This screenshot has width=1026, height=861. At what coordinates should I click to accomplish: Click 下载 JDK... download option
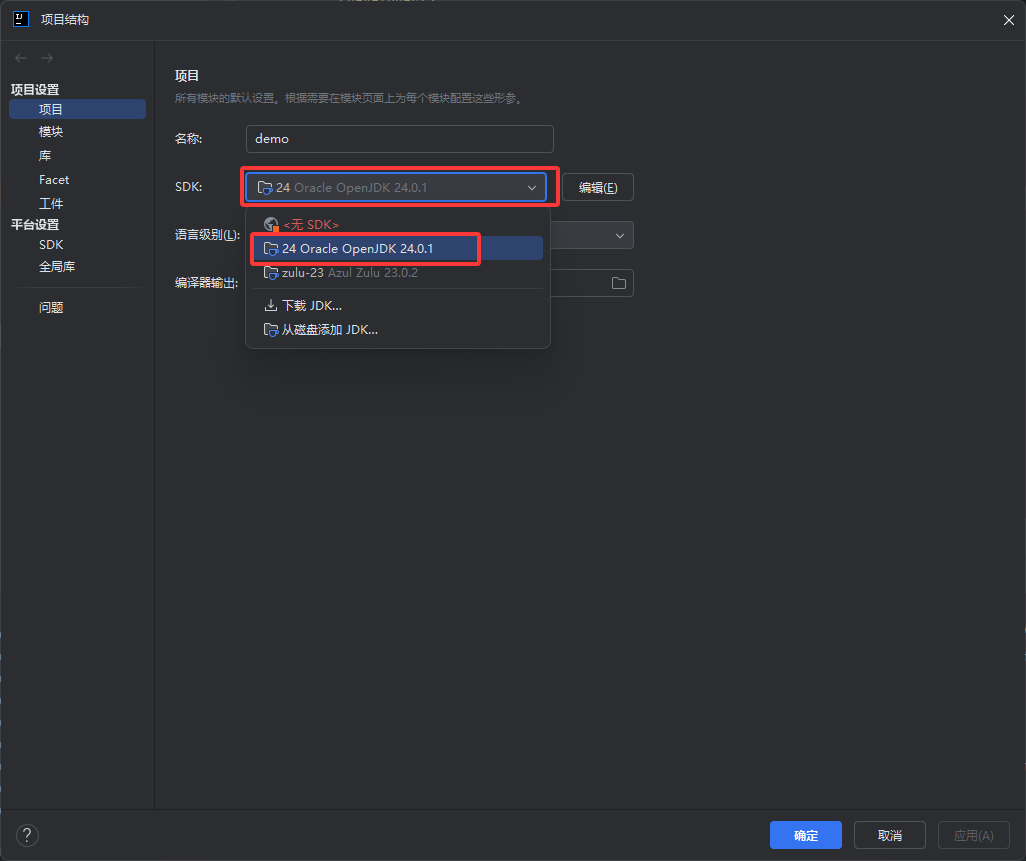311,306
